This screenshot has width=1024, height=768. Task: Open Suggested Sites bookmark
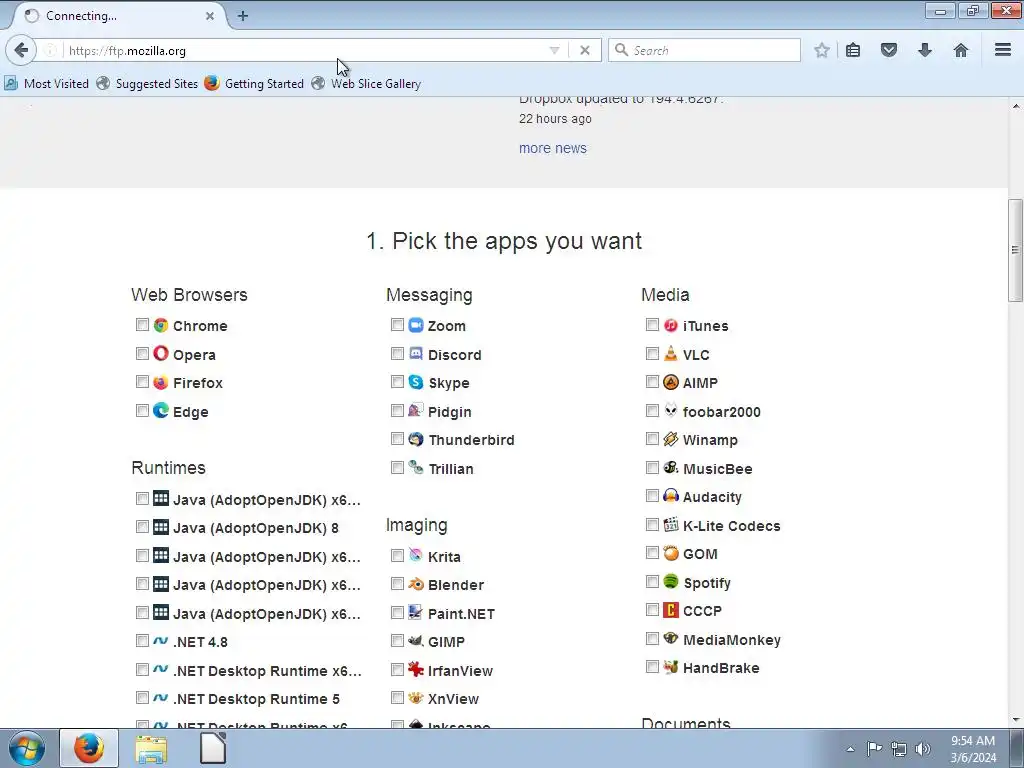tap(147, 84)
